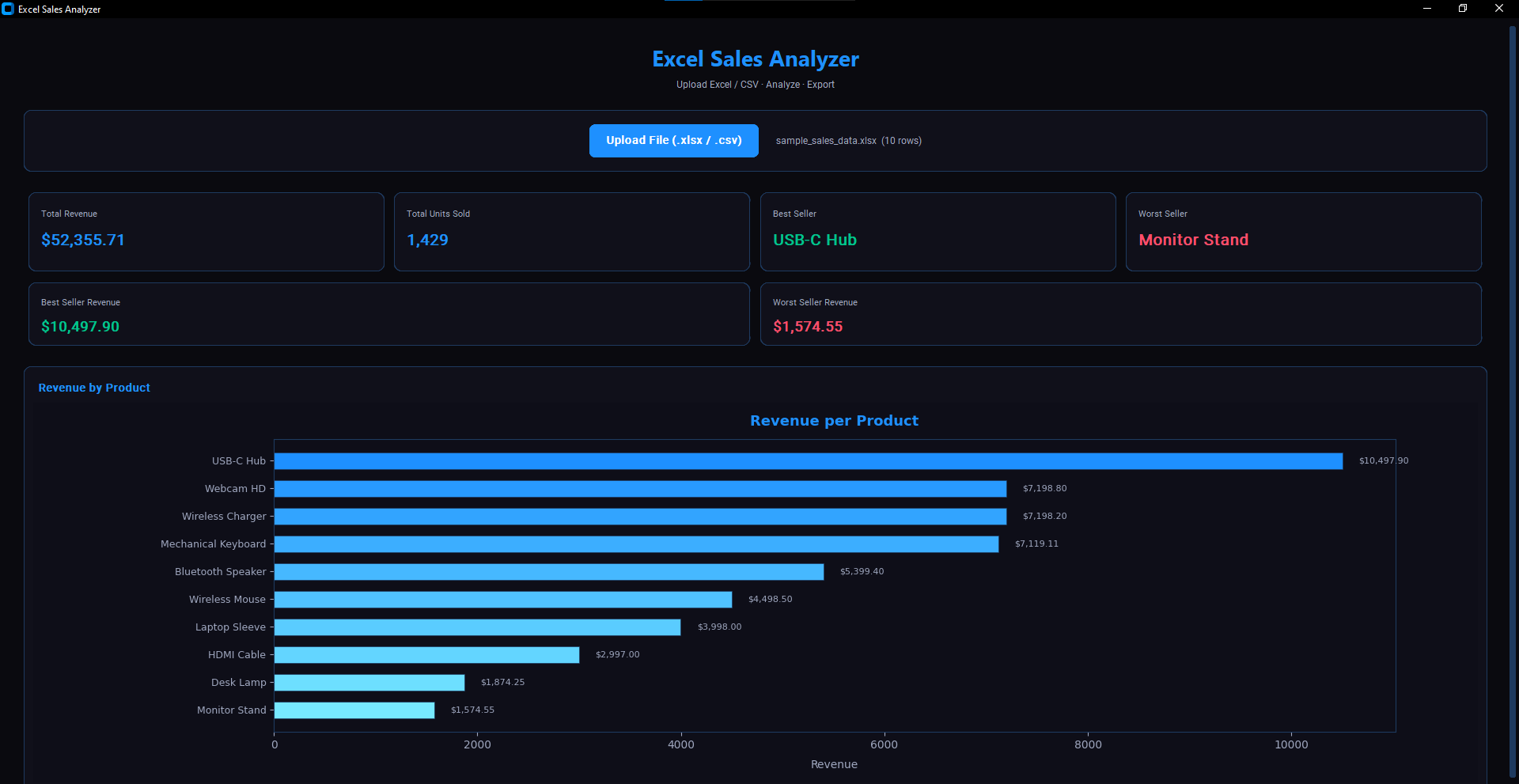Open the Best Seller Revenue card

388,314
